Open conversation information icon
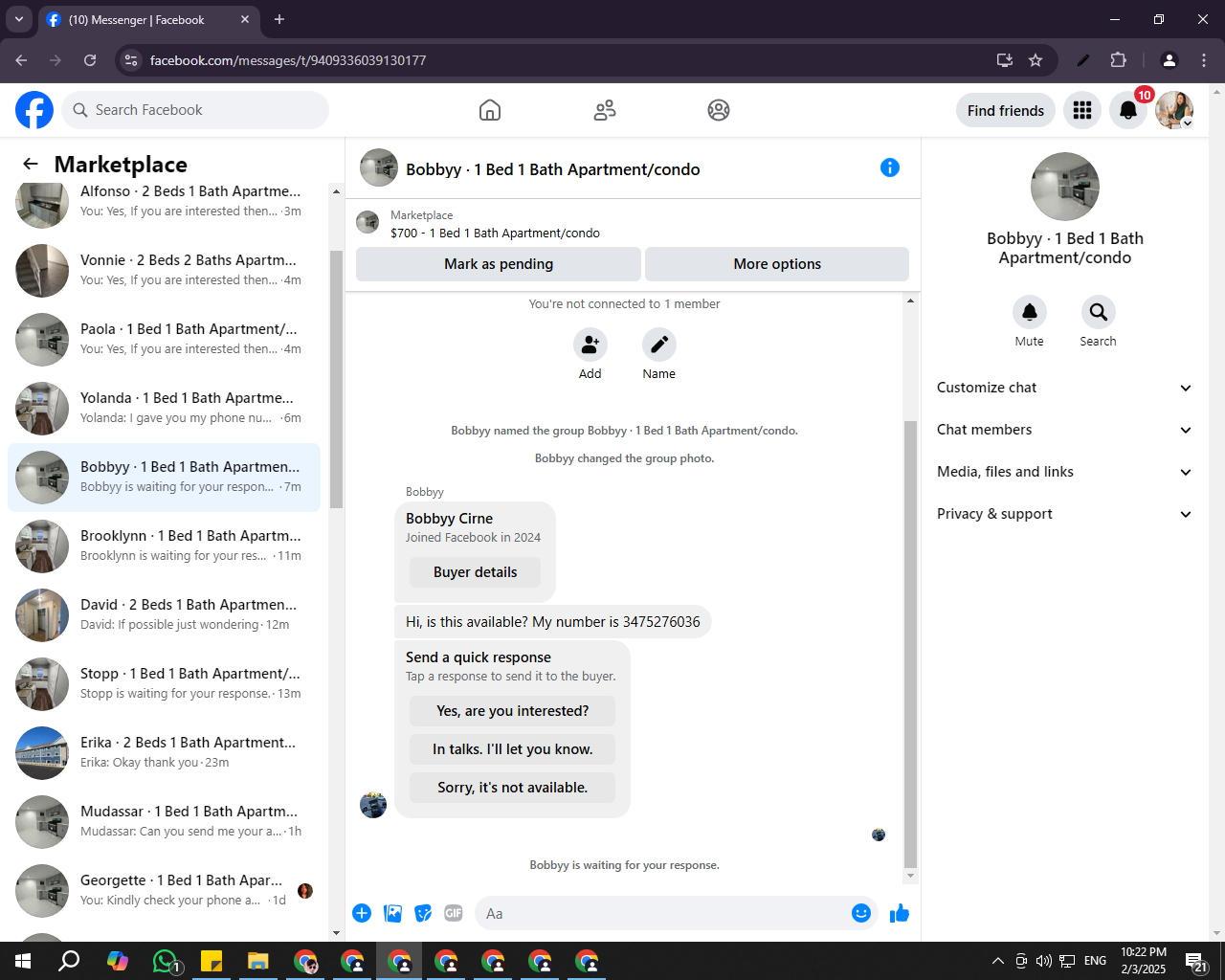The width and height of the screenshot is (1225, 980). tap(890, 167)
